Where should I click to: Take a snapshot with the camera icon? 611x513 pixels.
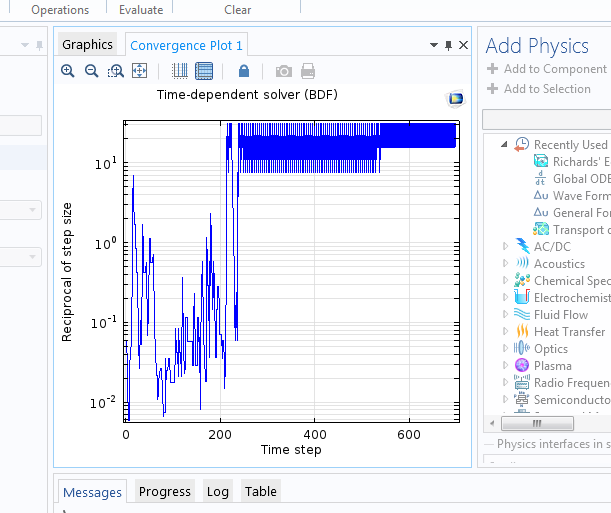pos(284,71)
